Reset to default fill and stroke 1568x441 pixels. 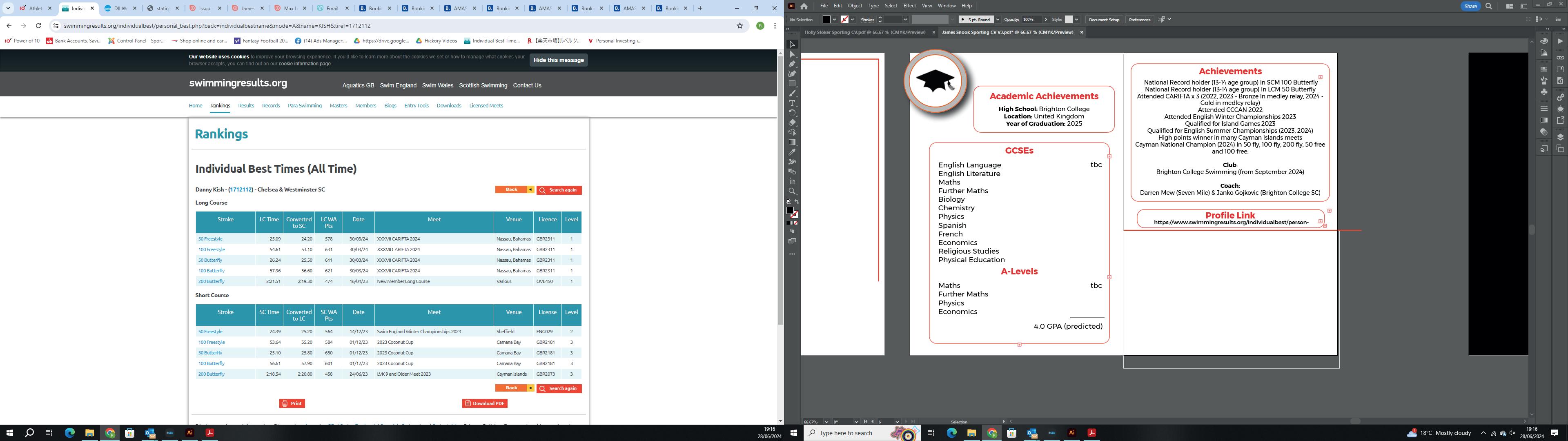point(789,202)
